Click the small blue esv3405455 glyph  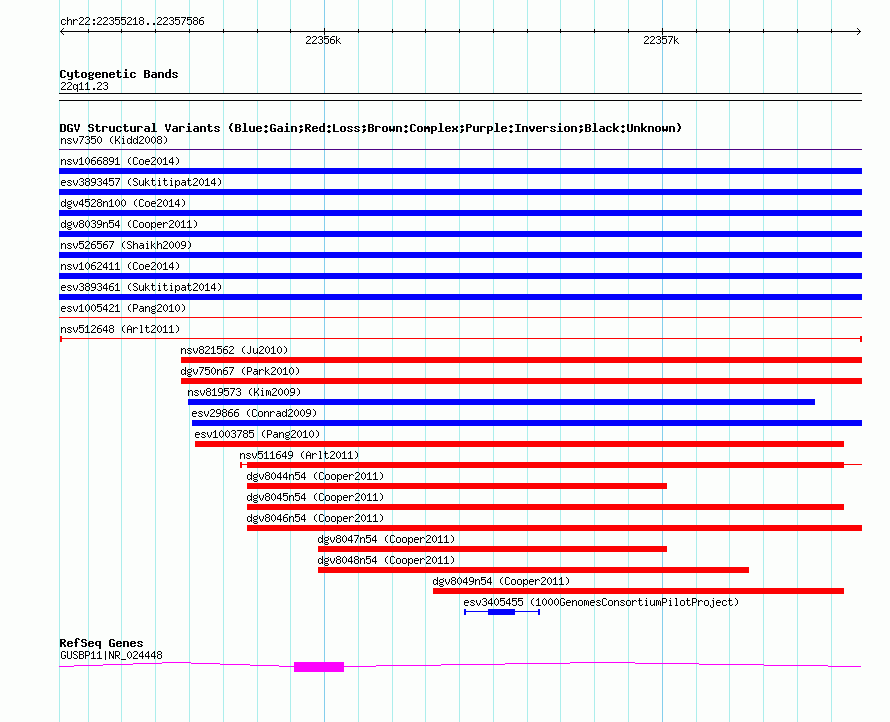coord(502,612)
